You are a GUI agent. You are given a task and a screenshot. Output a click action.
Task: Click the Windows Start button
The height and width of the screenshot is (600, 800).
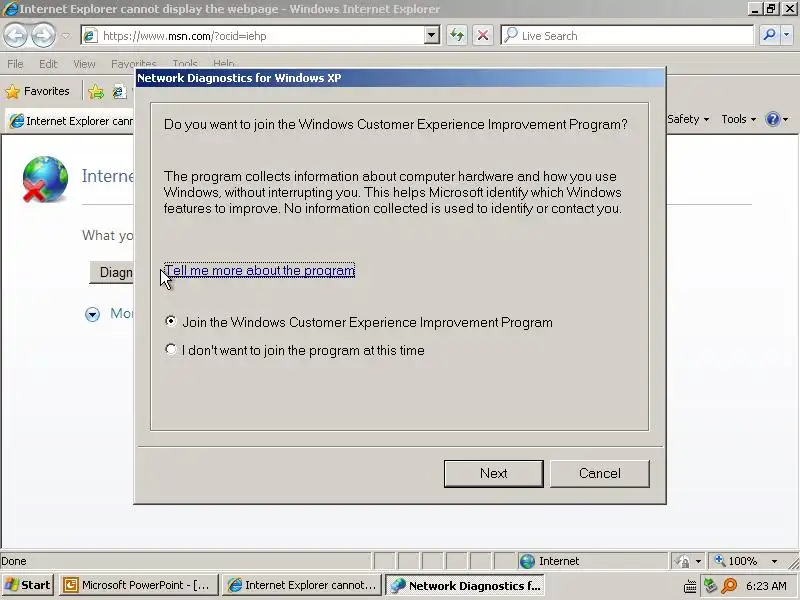coord(28,585)
